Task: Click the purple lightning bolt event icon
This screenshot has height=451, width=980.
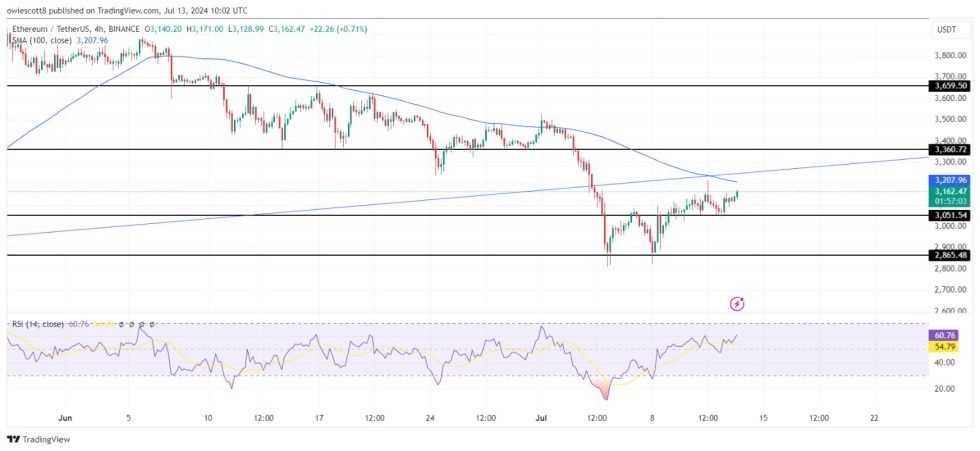Action: [737, 304]
